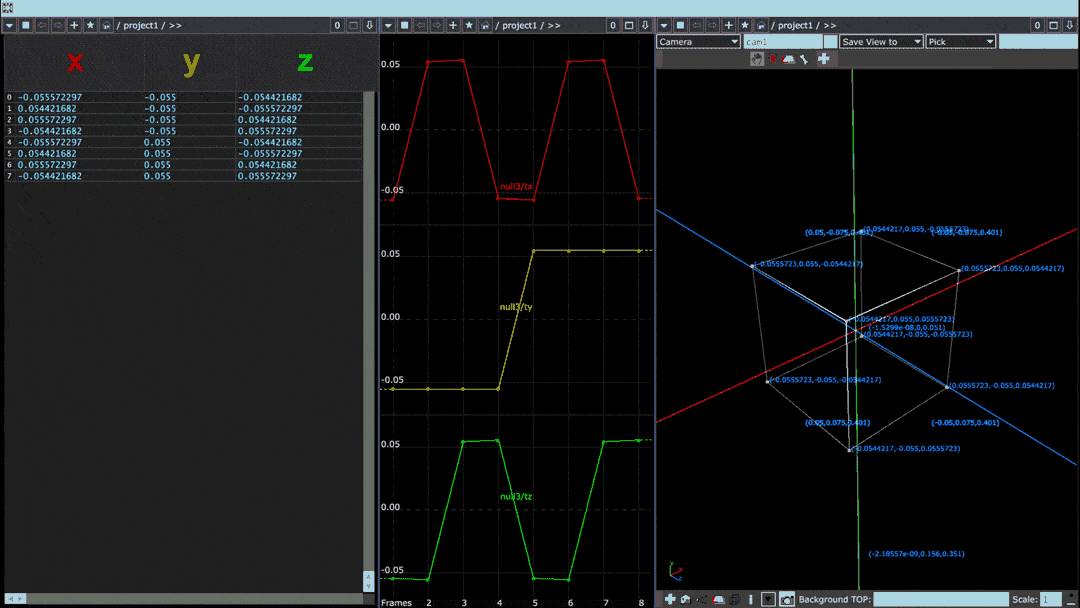Click the bottom toolbar plus cross icon
Screen dimensions: 1080x608
[670, 600]
